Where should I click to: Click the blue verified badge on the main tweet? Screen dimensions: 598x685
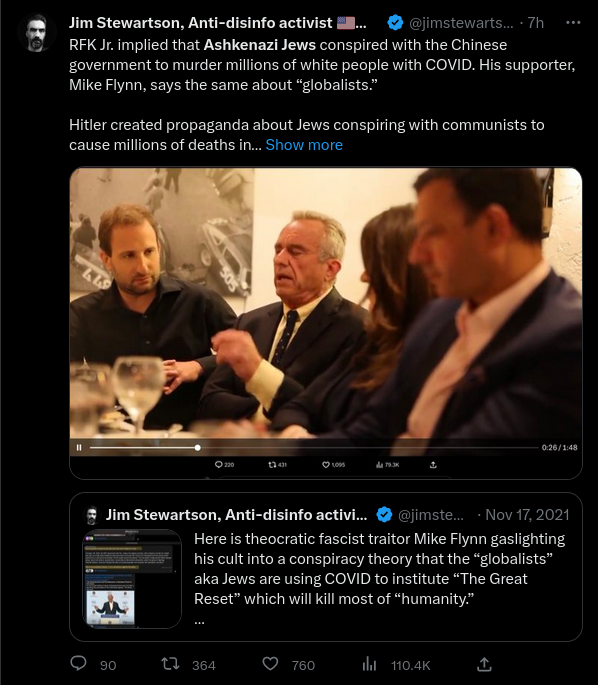point(395,23)
